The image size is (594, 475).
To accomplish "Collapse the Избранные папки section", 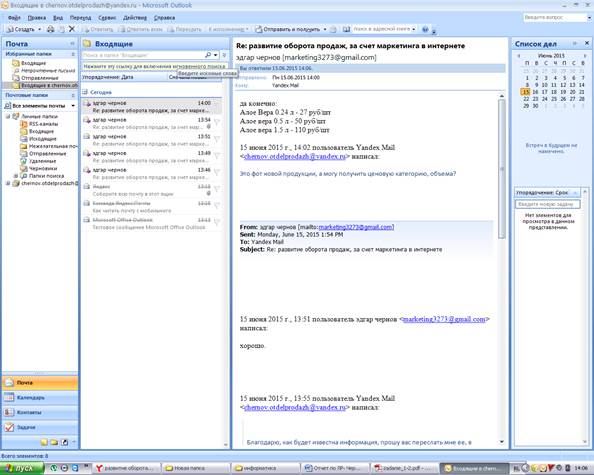I will [73, 55].
